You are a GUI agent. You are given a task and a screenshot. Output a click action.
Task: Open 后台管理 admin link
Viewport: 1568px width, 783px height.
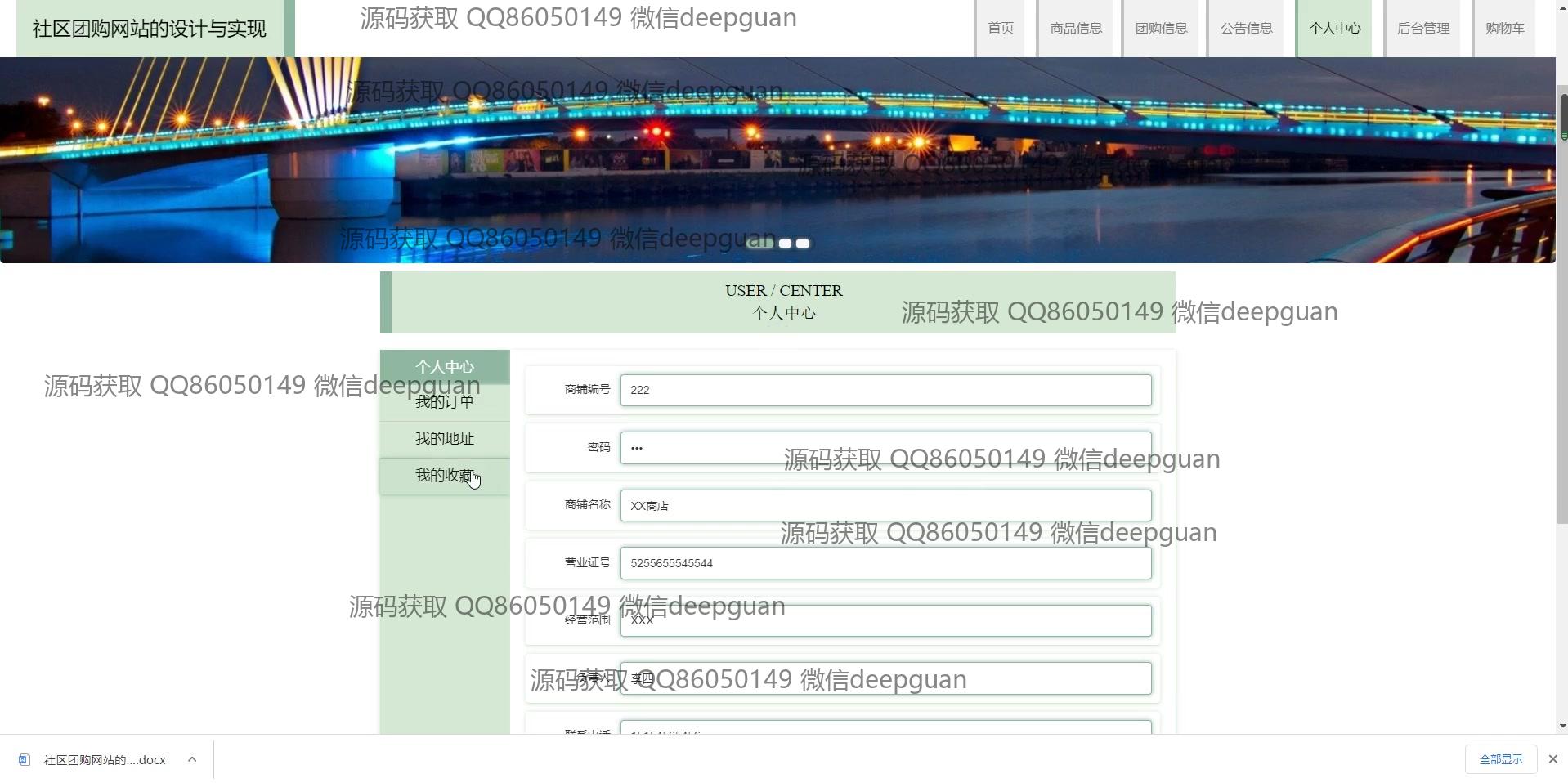click(1422, 29)
